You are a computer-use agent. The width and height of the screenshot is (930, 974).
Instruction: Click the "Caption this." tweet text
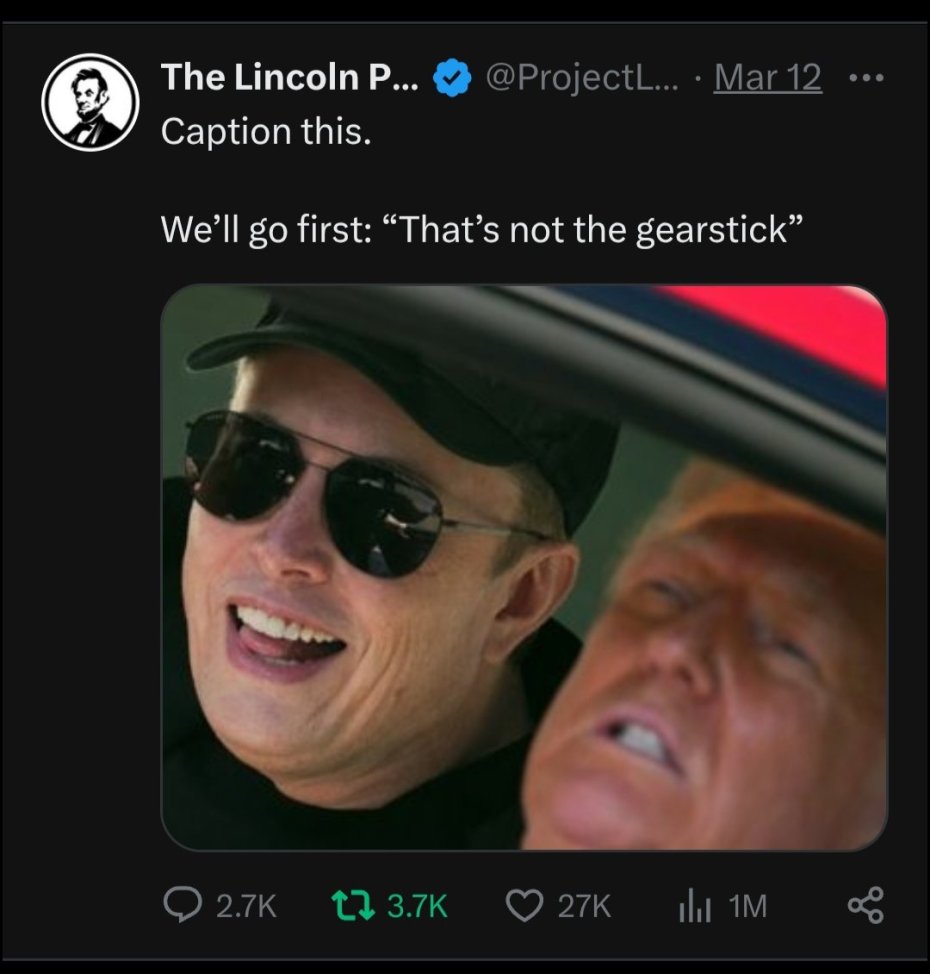tap(266, 132)
